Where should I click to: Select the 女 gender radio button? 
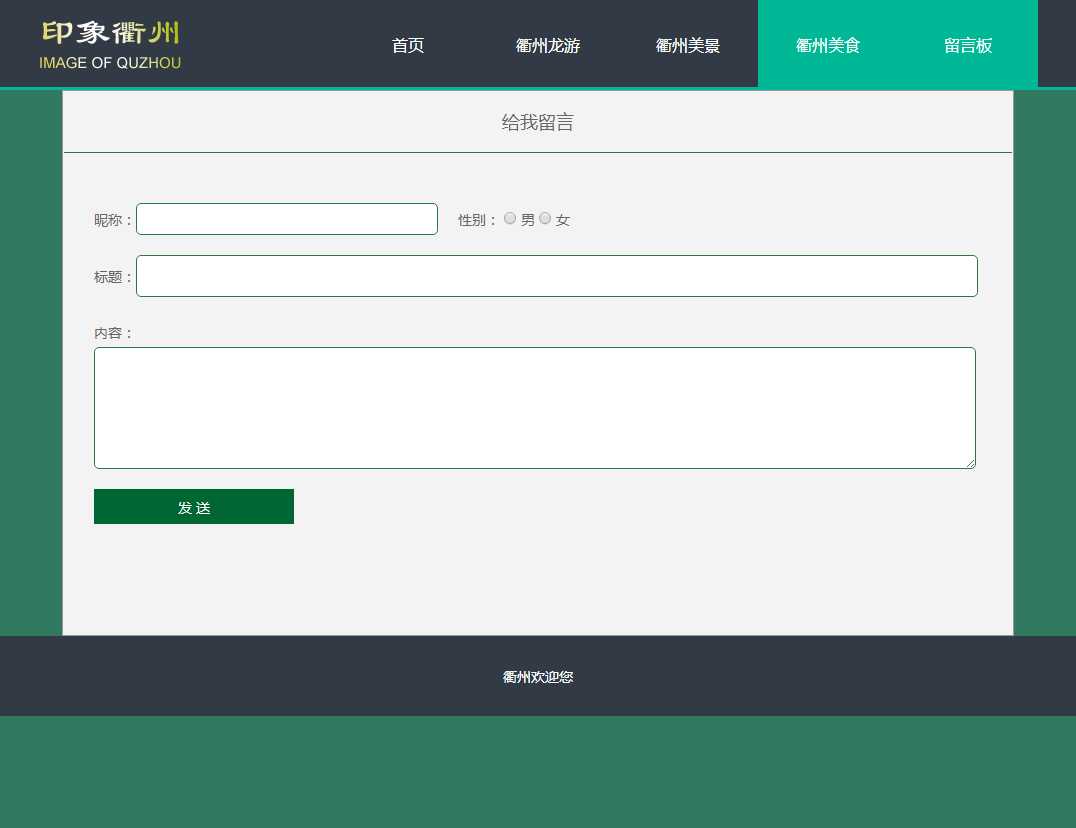[545, 218]
